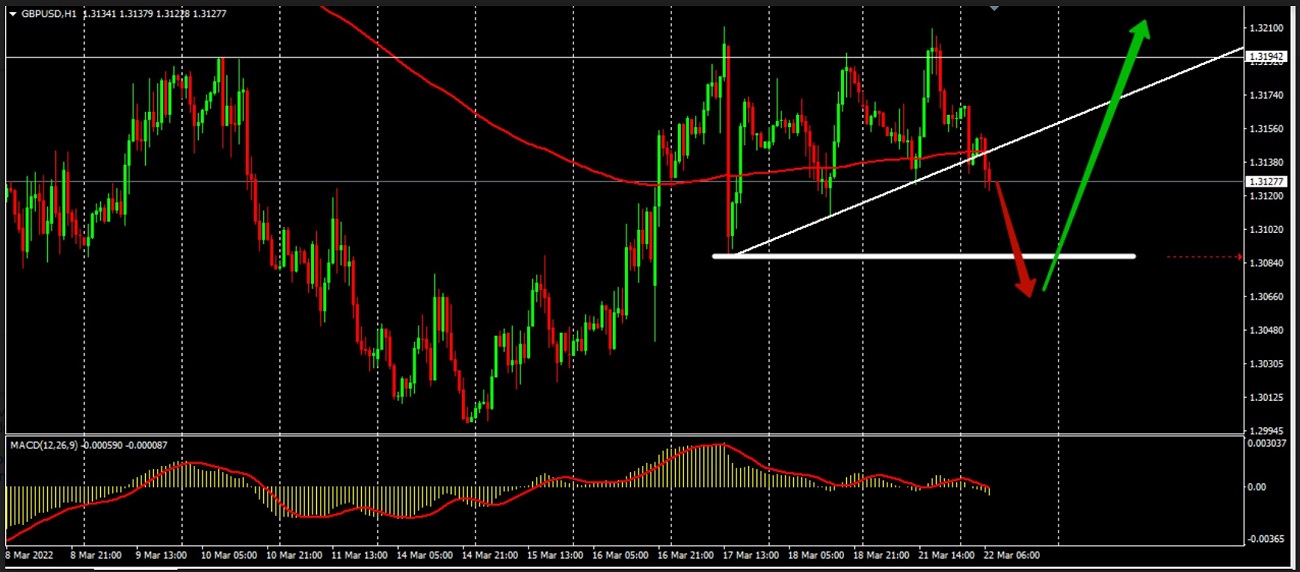Viewport: 1300px width, 572px height.
Task: Click the upper horizontal line at 1.31942
Action: (x=400, y=57)
